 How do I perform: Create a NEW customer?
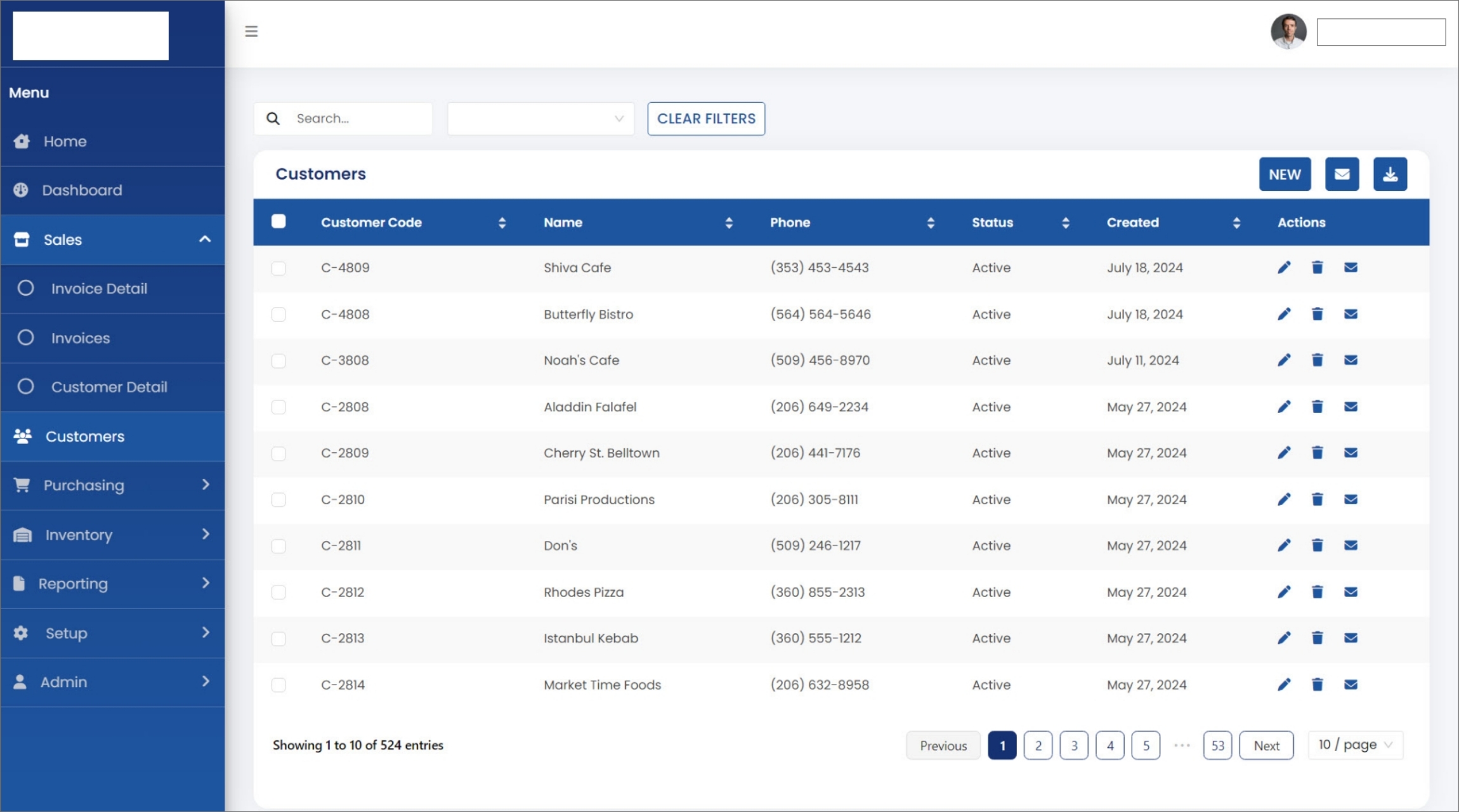1285,174
